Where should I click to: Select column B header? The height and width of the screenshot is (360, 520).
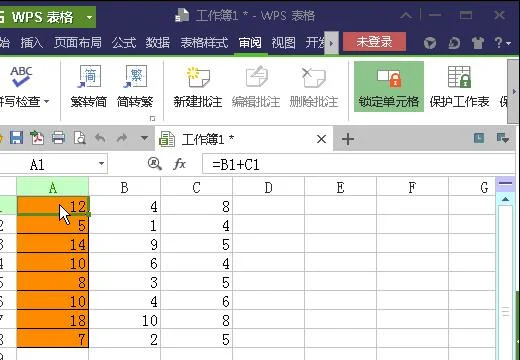tap(125, 187)
